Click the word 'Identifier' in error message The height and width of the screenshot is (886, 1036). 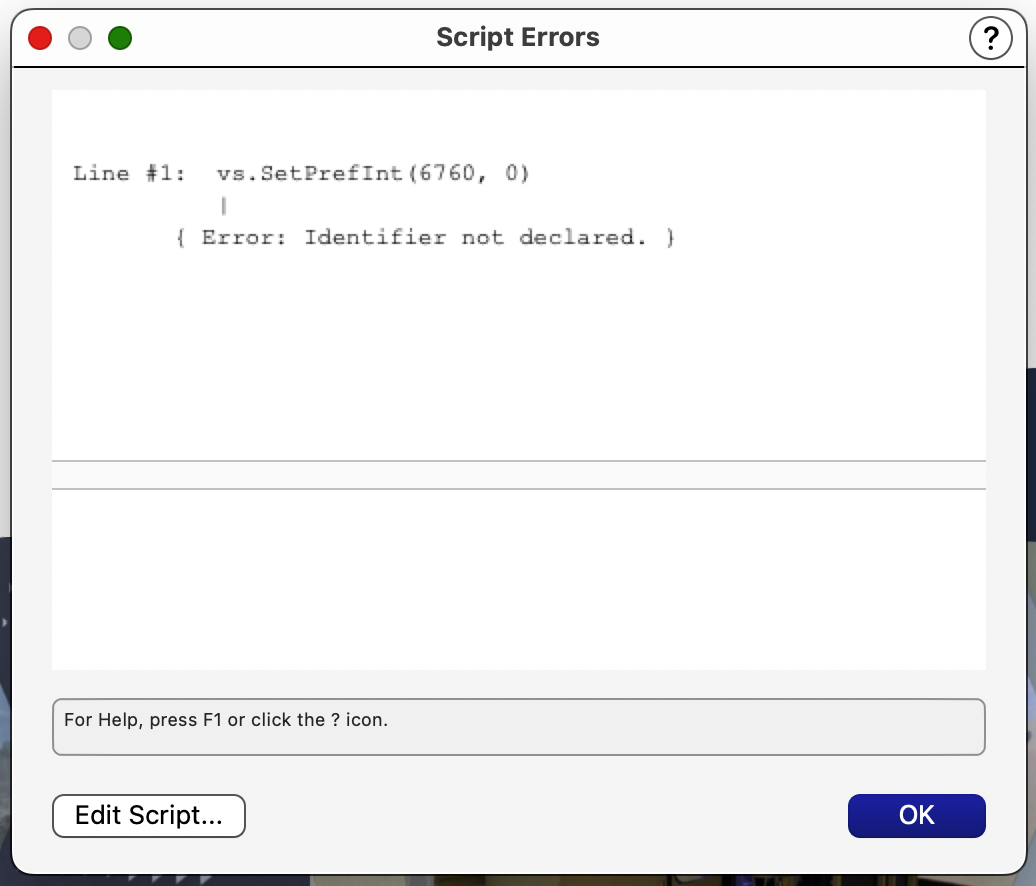click(375, 238)
